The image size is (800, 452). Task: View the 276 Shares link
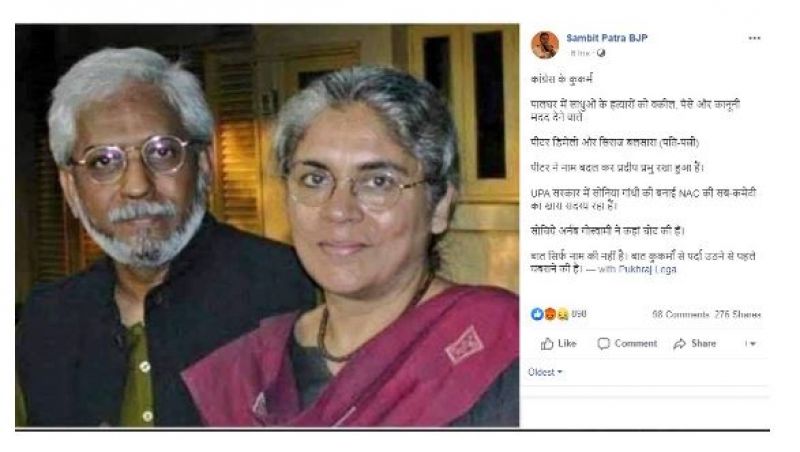click(738, 314)
